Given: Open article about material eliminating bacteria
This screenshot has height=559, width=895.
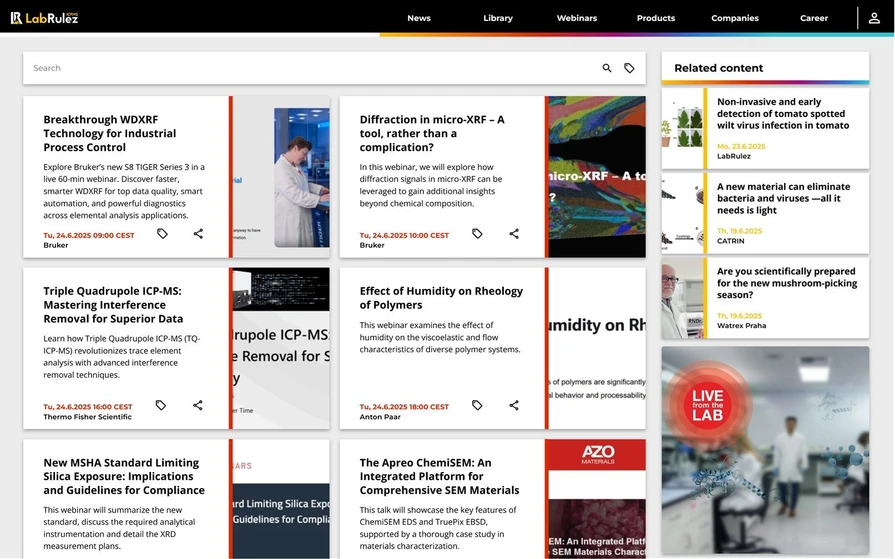Looking at the screenshot, I should click(x=784, y=198).
